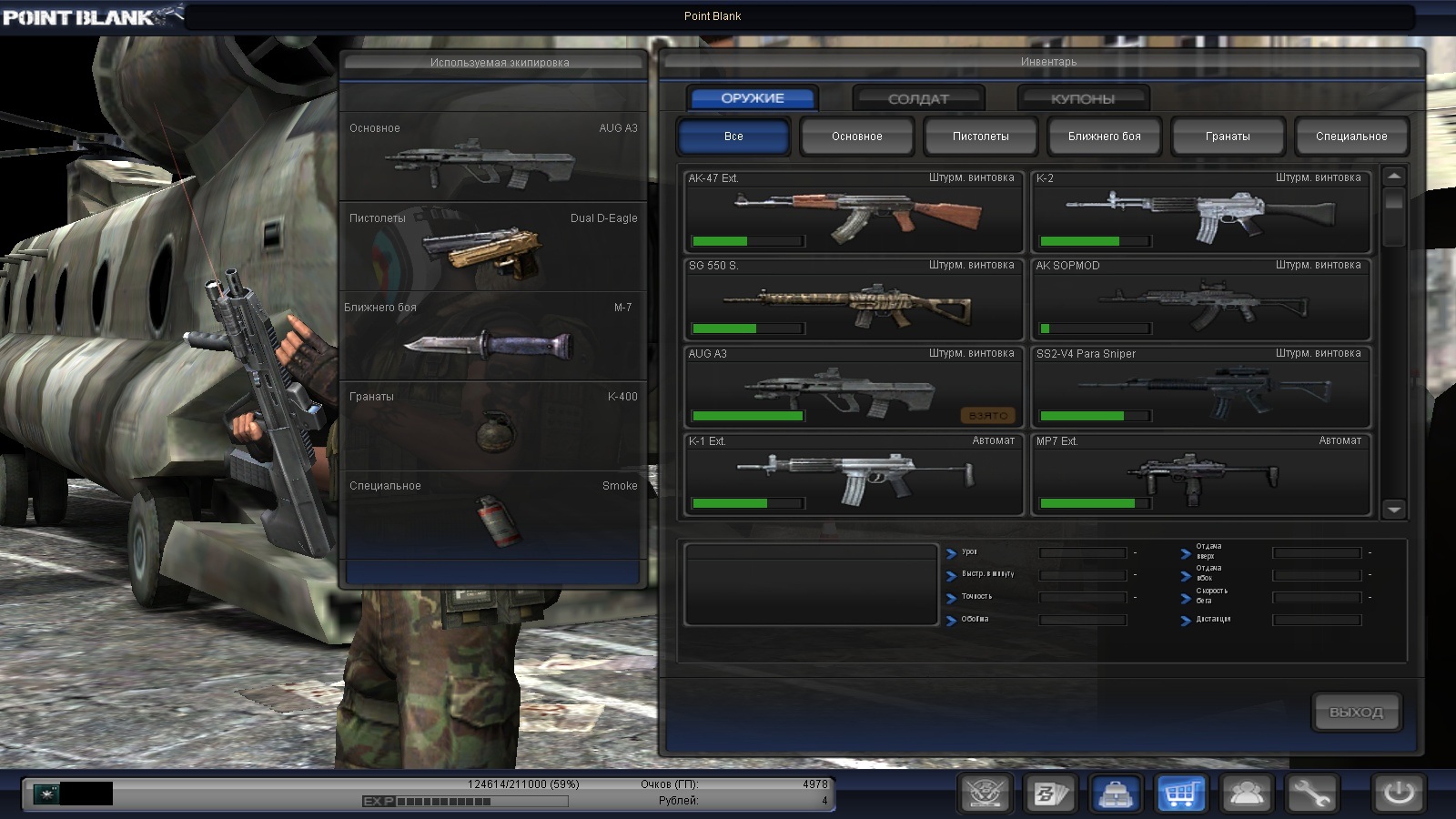Open the PB cards icon
1456x819 pixels.
[1049, 794]
